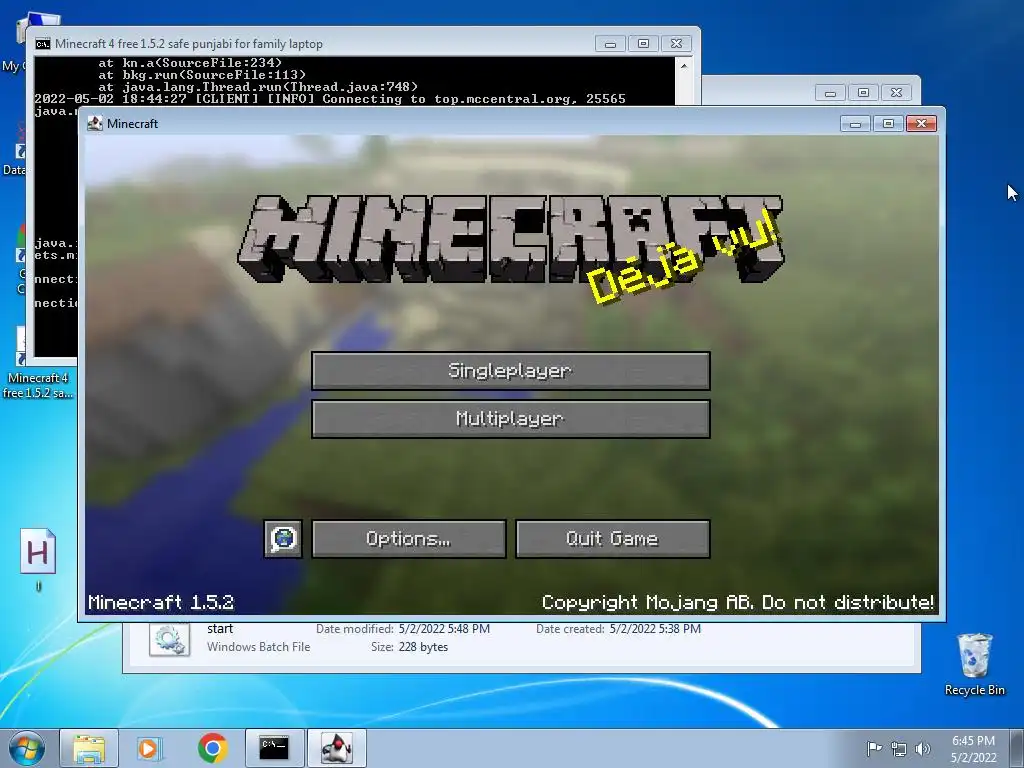
Task: Click the 'Size: 228 bytes' detail
Action: tap(409, 647)
